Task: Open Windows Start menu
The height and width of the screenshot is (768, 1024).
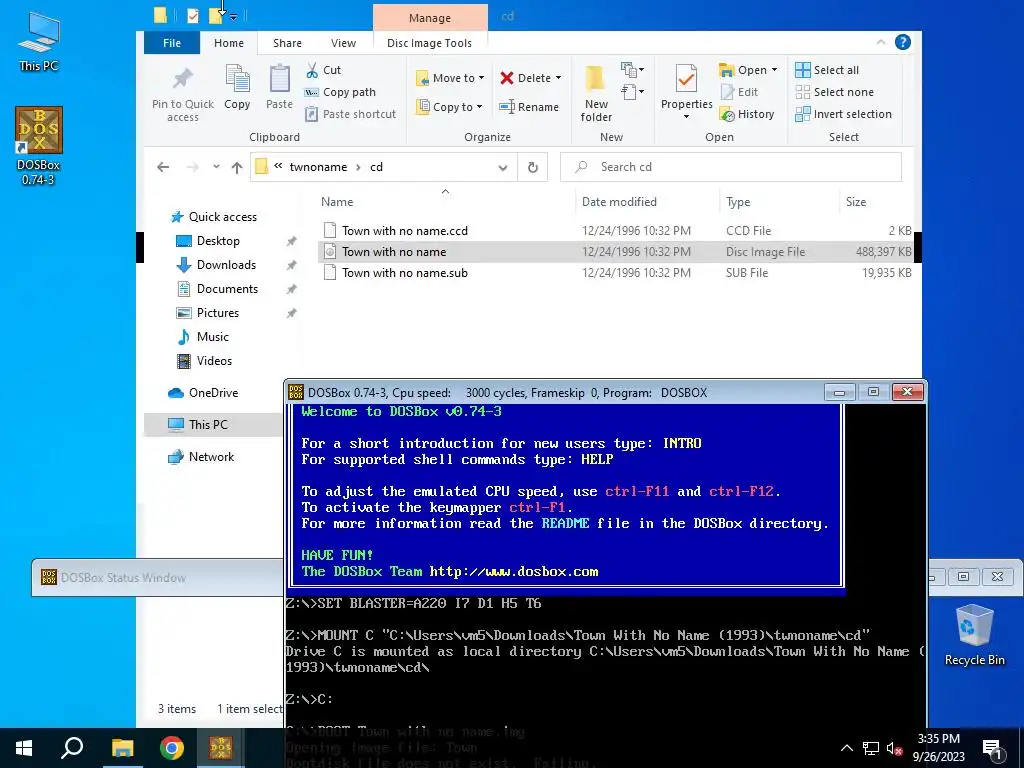Action: pyautogui.click(x=24, y=748)
